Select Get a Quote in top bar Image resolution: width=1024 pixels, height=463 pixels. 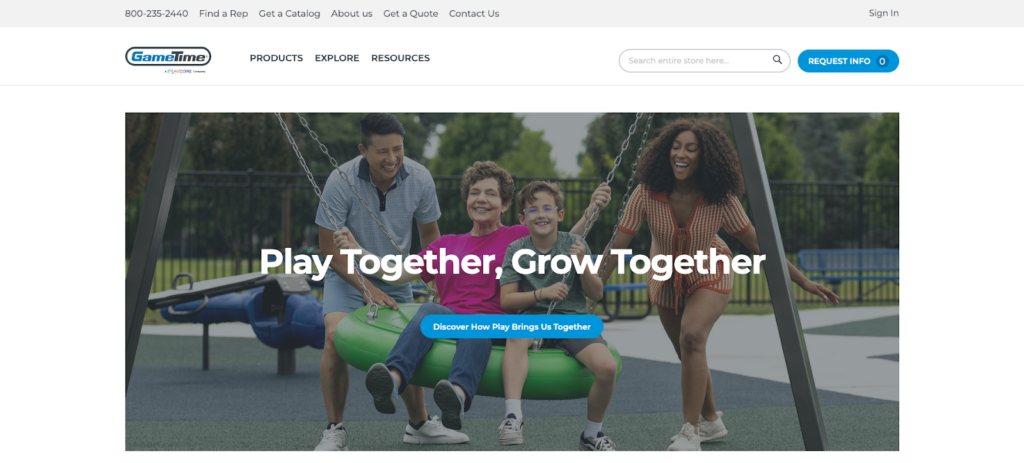(x=411, y=14)
